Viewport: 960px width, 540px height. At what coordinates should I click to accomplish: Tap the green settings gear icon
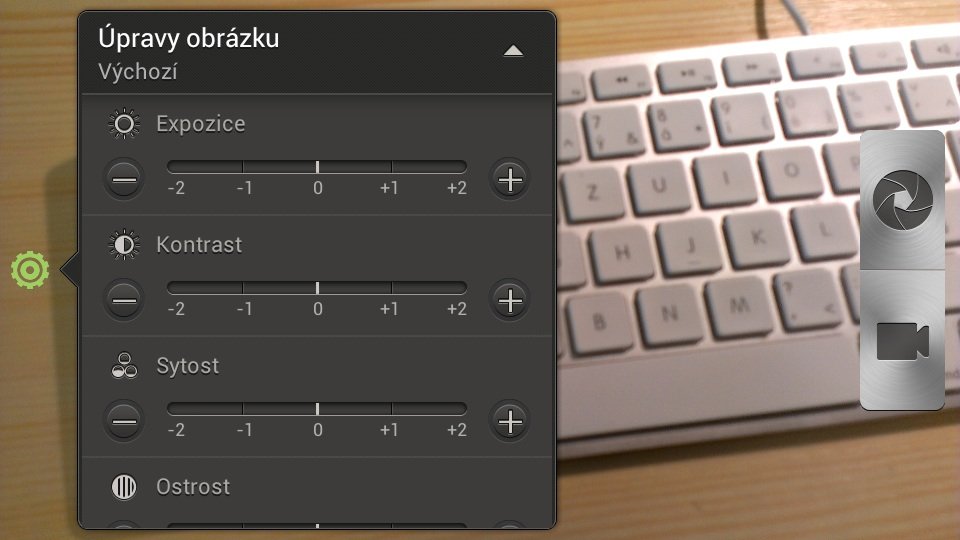coord(29,269)
